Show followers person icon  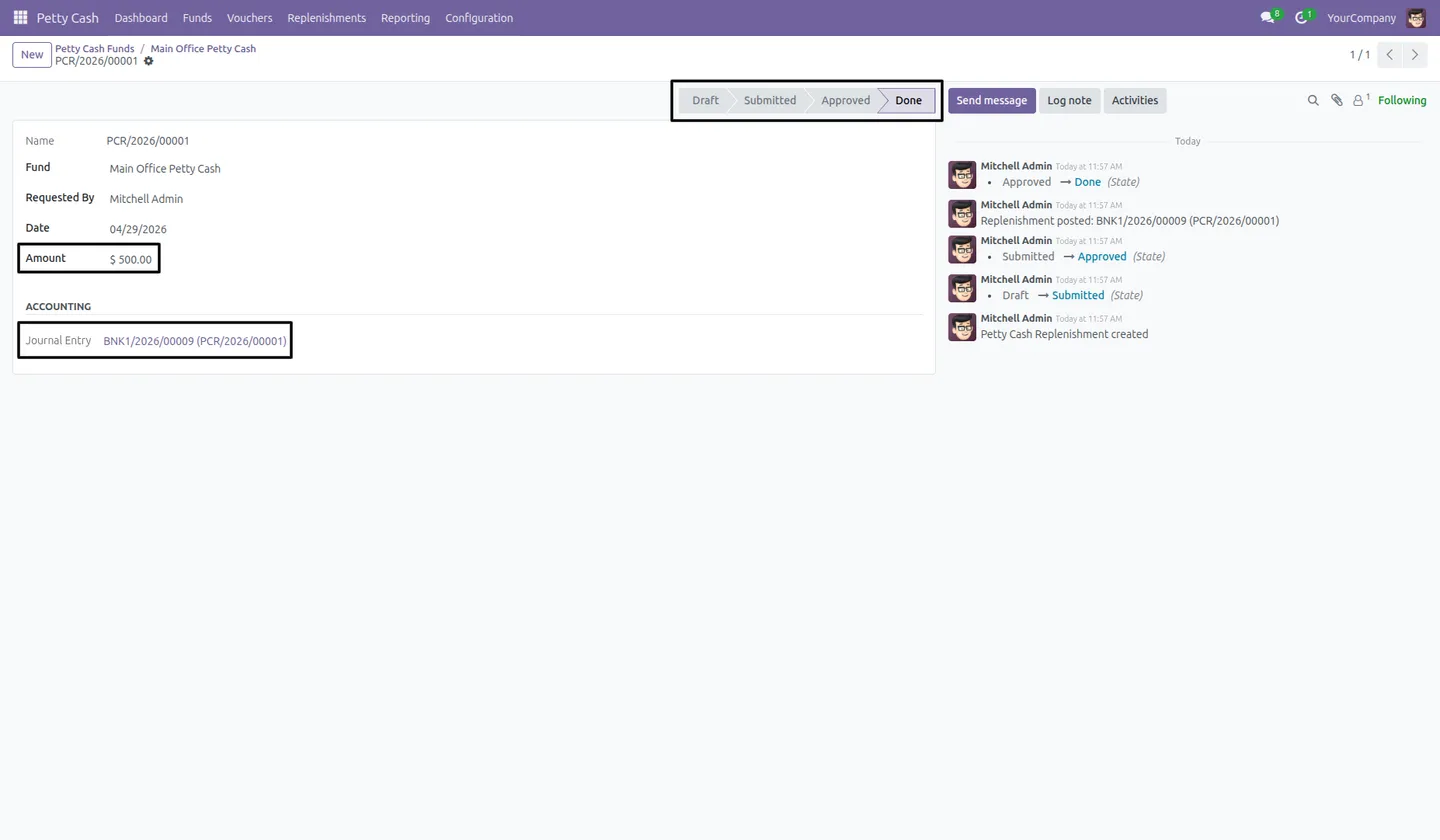[x=1360, y=100]
